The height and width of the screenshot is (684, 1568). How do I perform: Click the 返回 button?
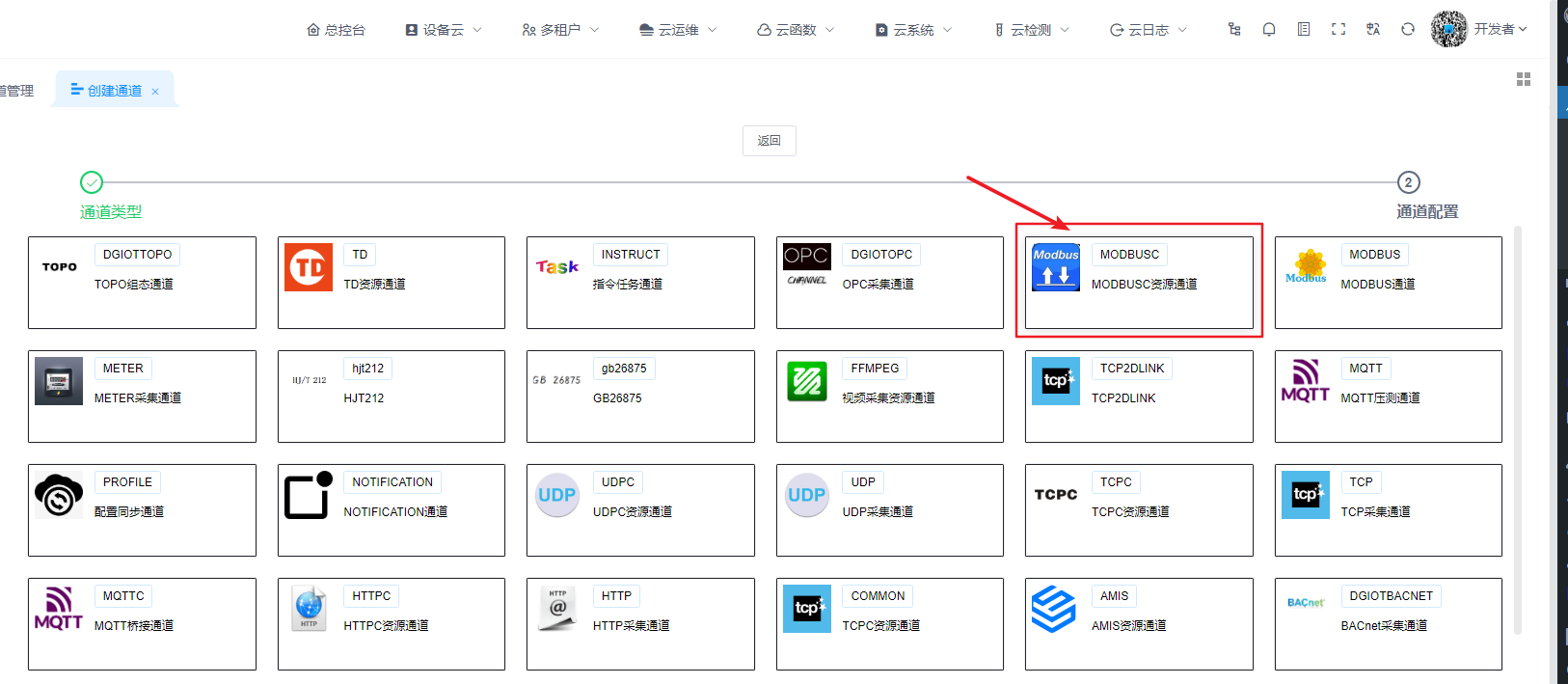click(x=770, y=141)
